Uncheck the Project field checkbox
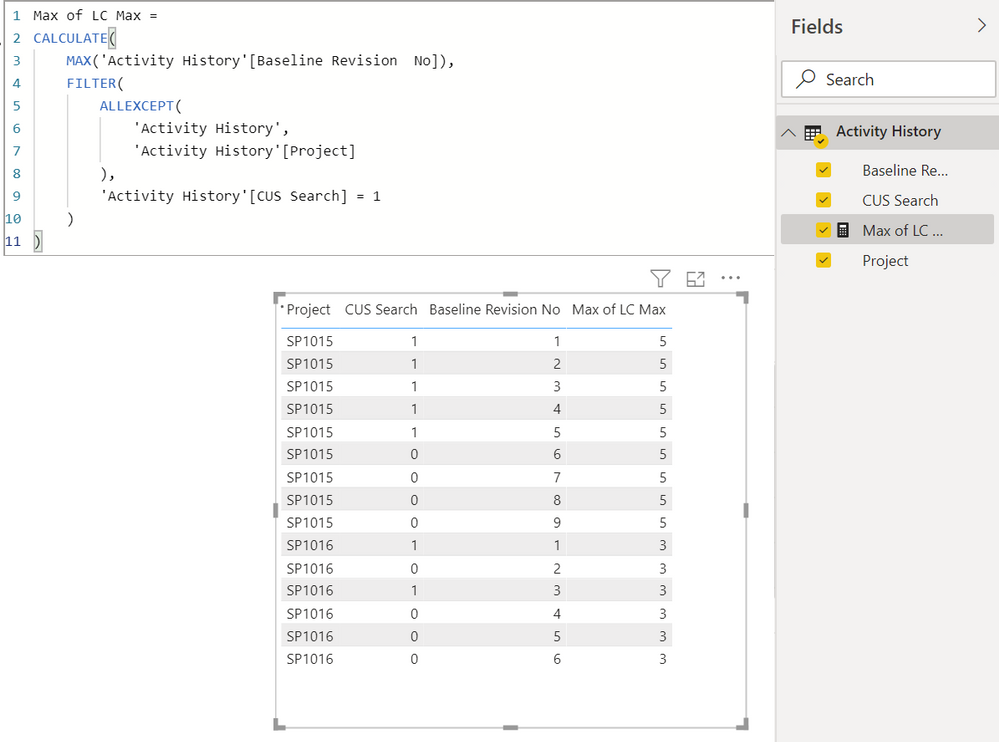This screenshot has height=742, width=999. (823, 260)
